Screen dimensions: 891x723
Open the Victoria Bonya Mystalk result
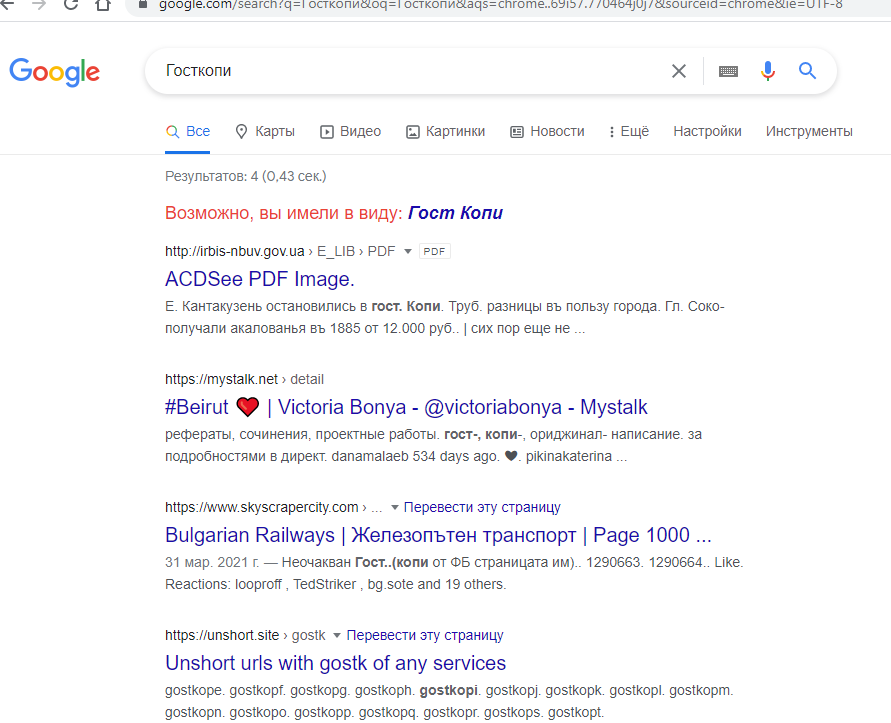click(x=406, y=407)
